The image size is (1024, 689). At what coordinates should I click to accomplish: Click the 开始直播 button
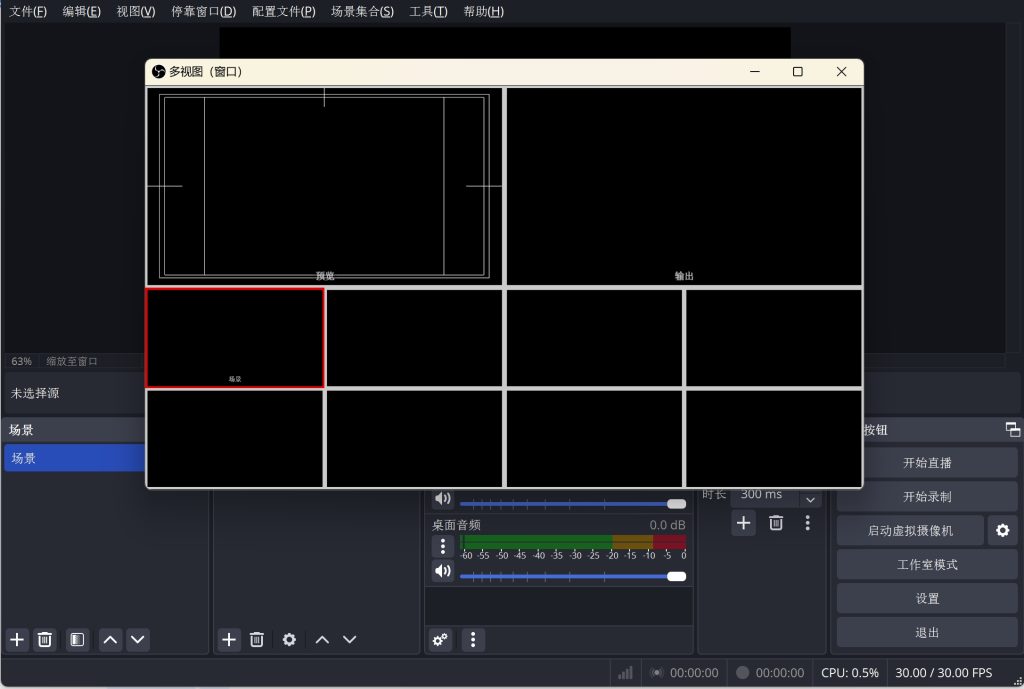click(927, 463)
